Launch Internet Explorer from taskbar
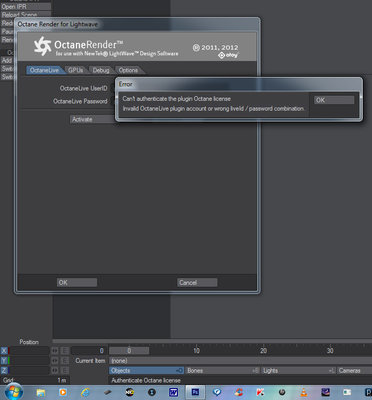The height and width of the screenshot is (400, 372). pyautogui.click(x=85, y=393)
